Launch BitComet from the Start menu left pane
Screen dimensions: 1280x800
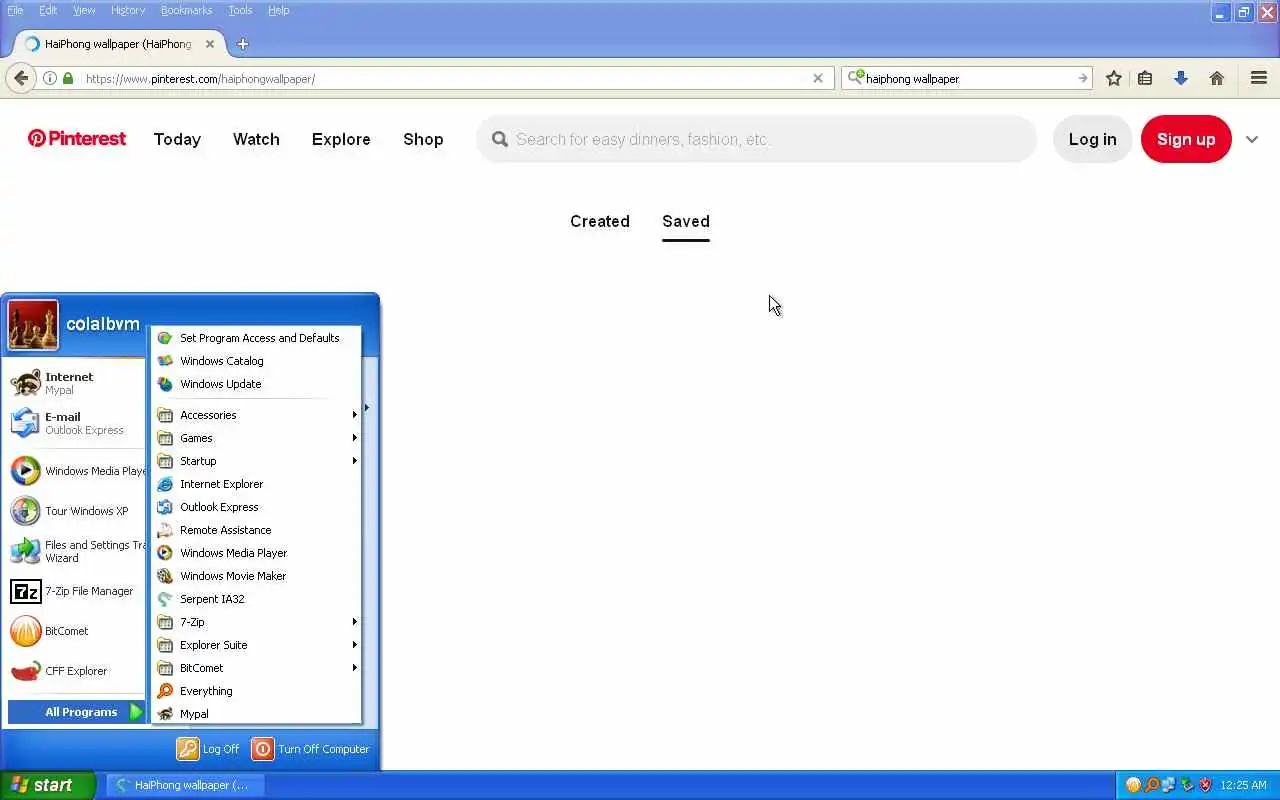[x=76, y=631]
